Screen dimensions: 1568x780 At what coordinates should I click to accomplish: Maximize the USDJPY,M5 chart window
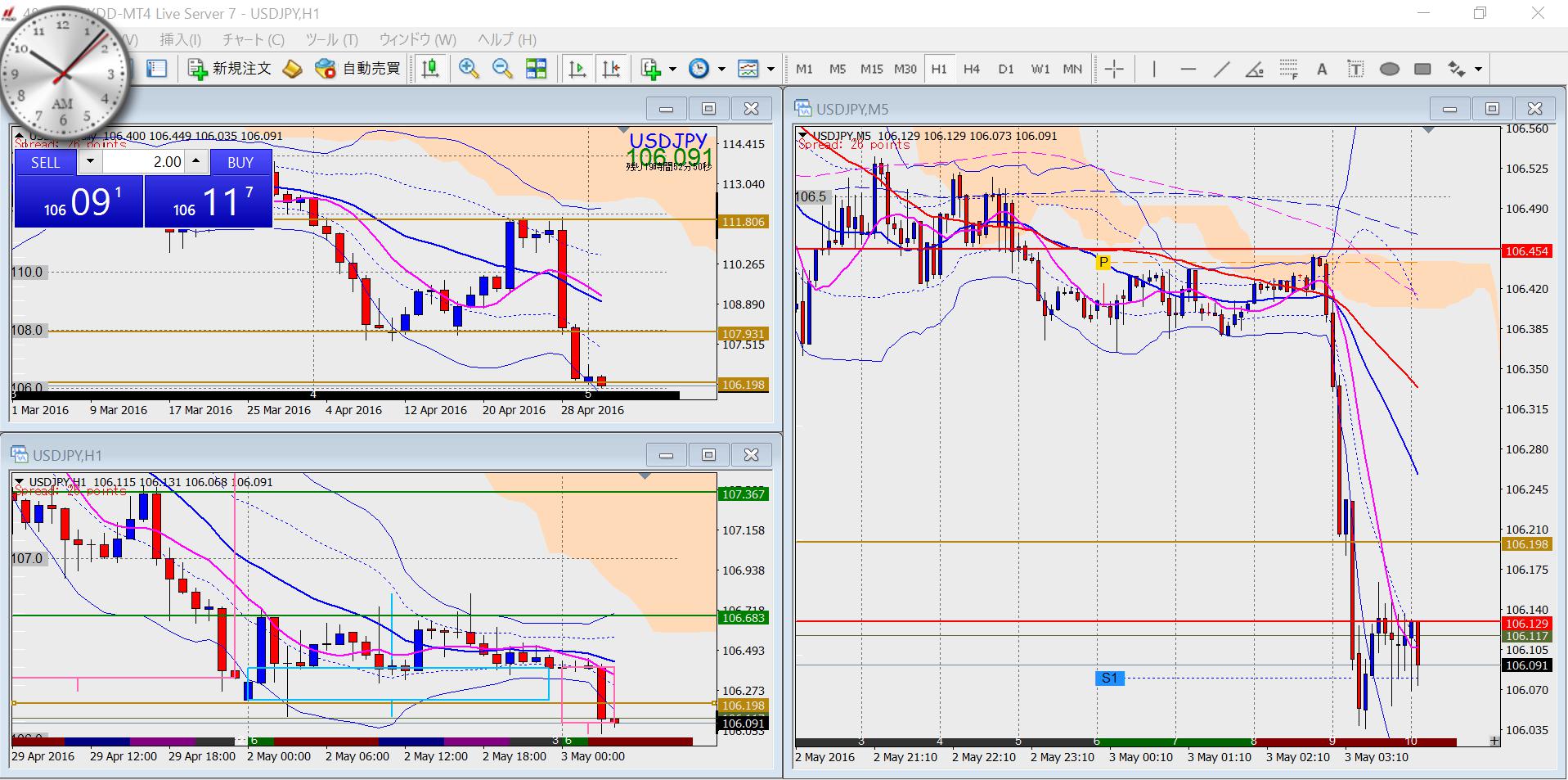(x=1492, y=108)
